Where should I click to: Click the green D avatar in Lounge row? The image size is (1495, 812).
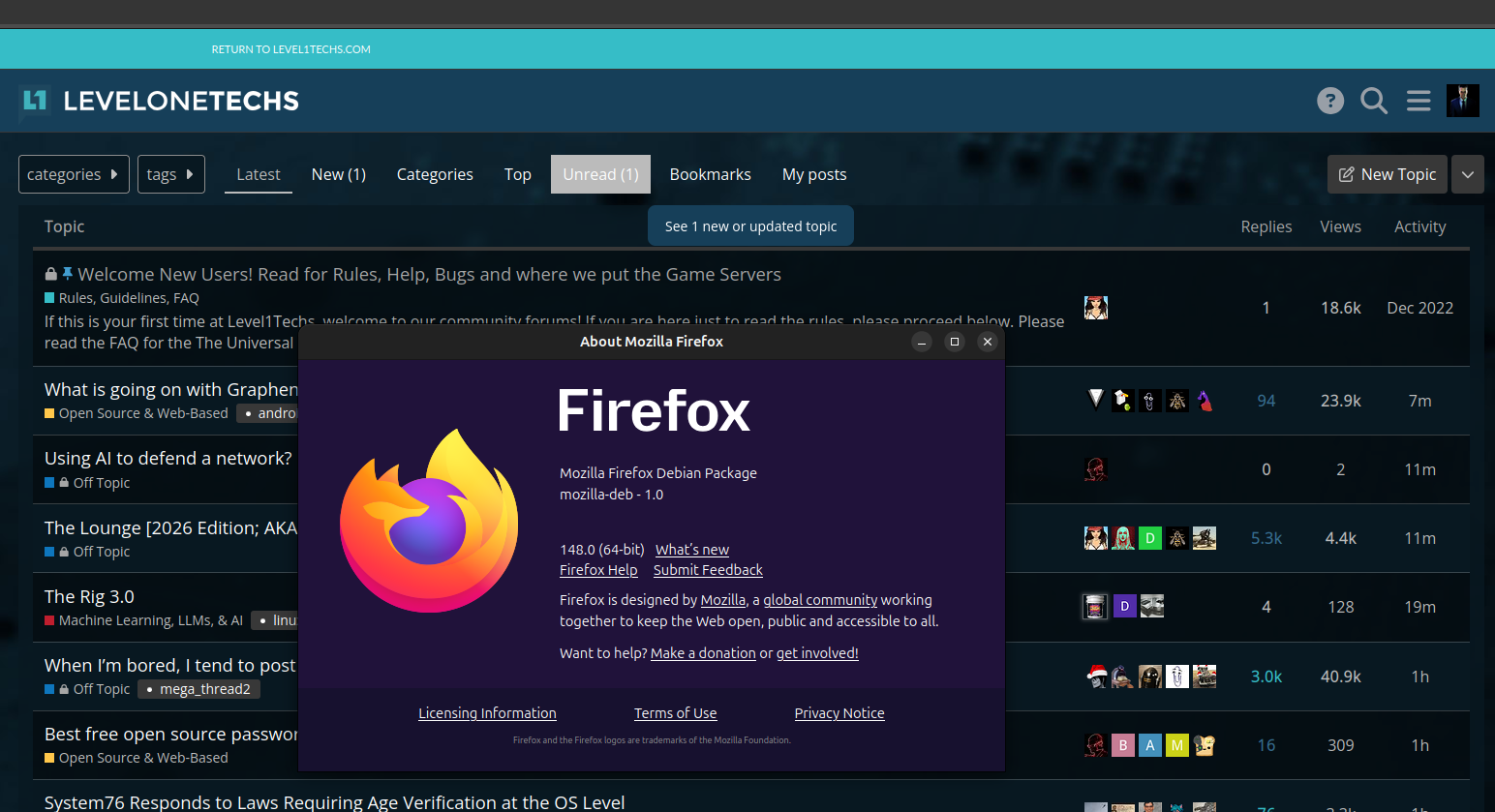[x=1149, y=538]
